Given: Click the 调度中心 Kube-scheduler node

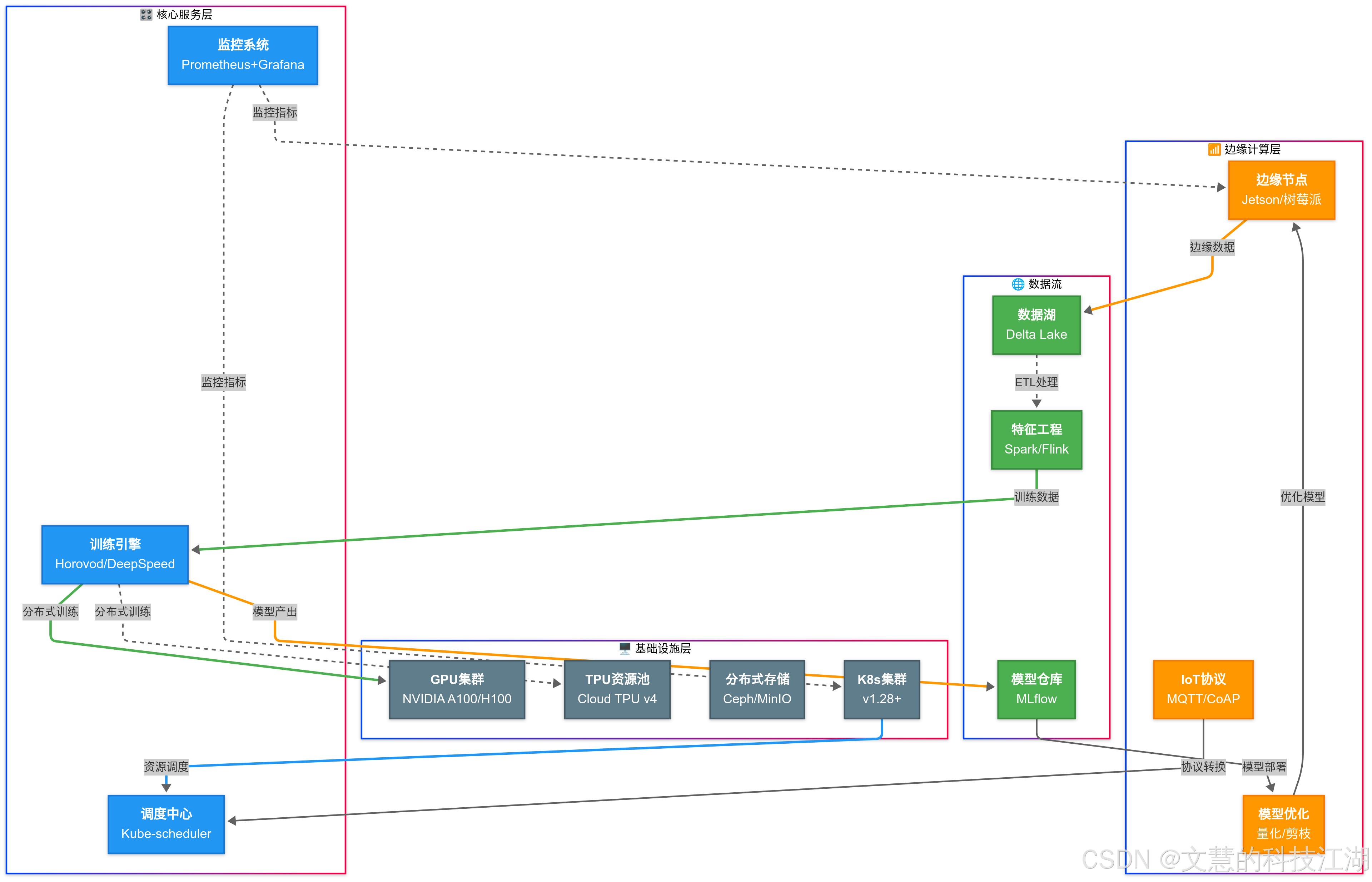Looking at the screenshot, I should pyautogui.click(x=166, y=824).
